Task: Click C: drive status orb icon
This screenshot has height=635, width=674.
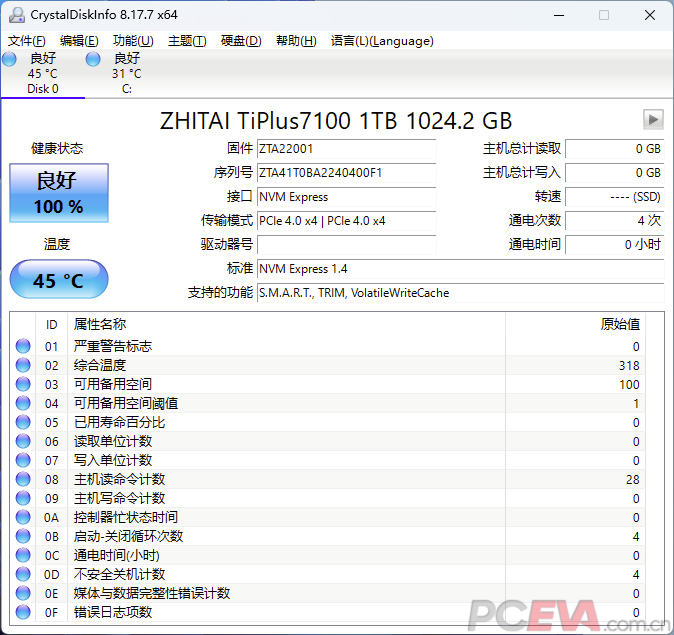Action: (93, 59)
